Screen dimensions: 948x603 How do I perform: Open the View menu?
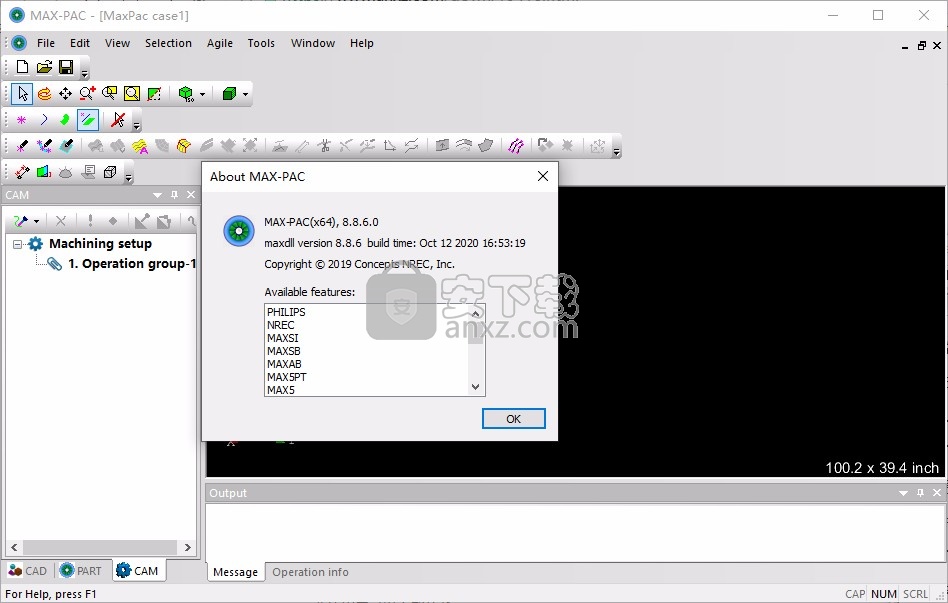(x=117, y=43)
